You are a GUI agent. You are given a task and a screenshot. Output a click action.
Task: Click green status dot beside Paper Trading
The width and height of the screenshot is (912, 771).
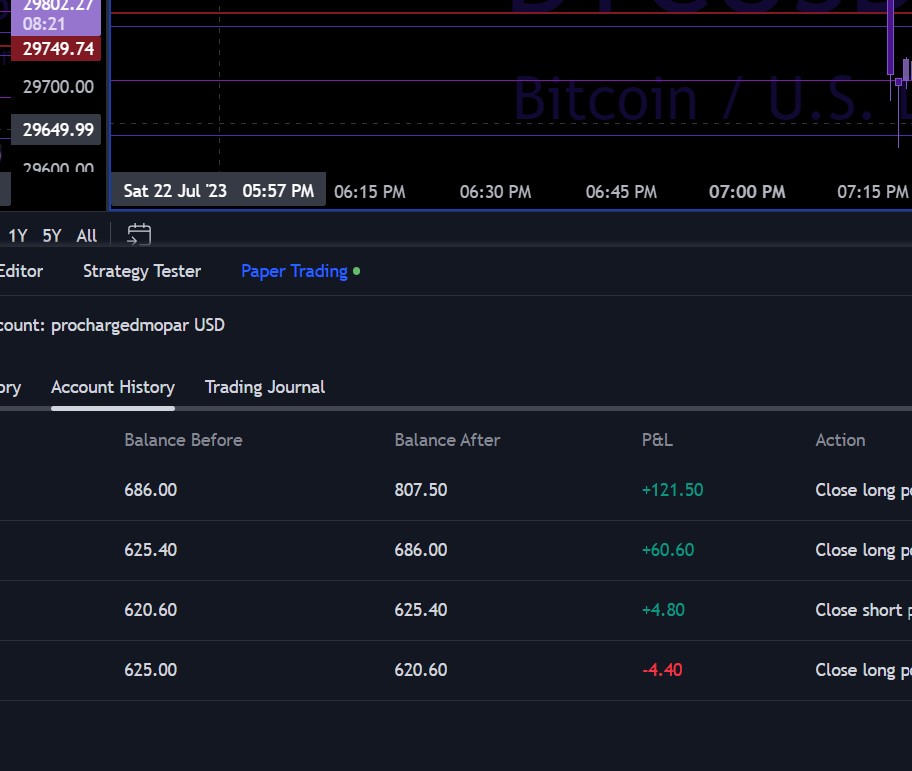pyautogui.click(x=357, y=271)
